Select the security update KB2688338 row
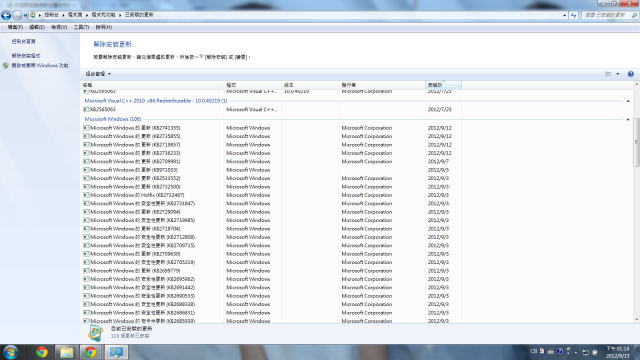 [271, 304]
